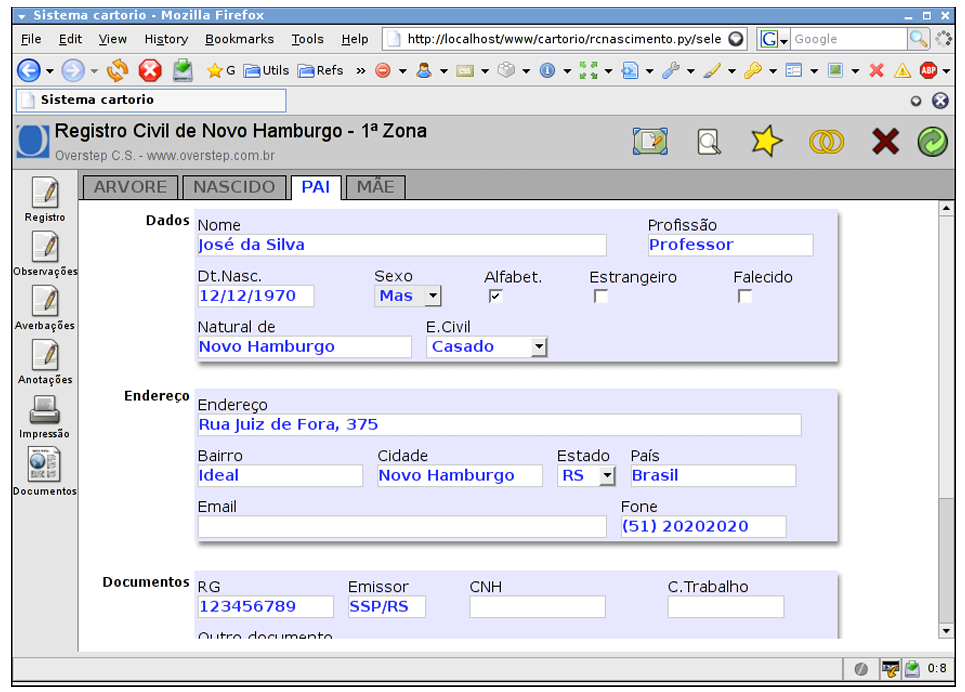Click the yellow star header icon
Viewport: 965px width, 692px height.
pyautogui.click(x=766, y=142)
